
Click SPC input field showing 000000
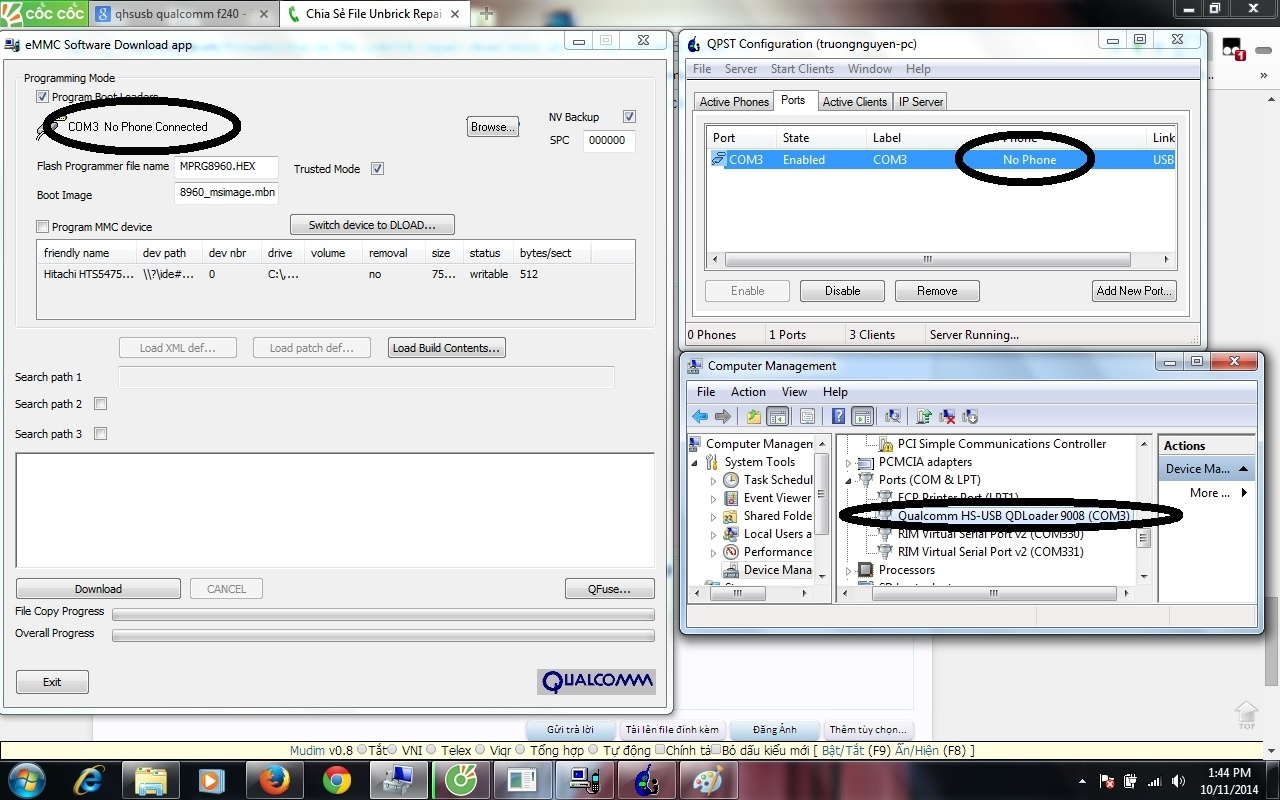[608, 141]
